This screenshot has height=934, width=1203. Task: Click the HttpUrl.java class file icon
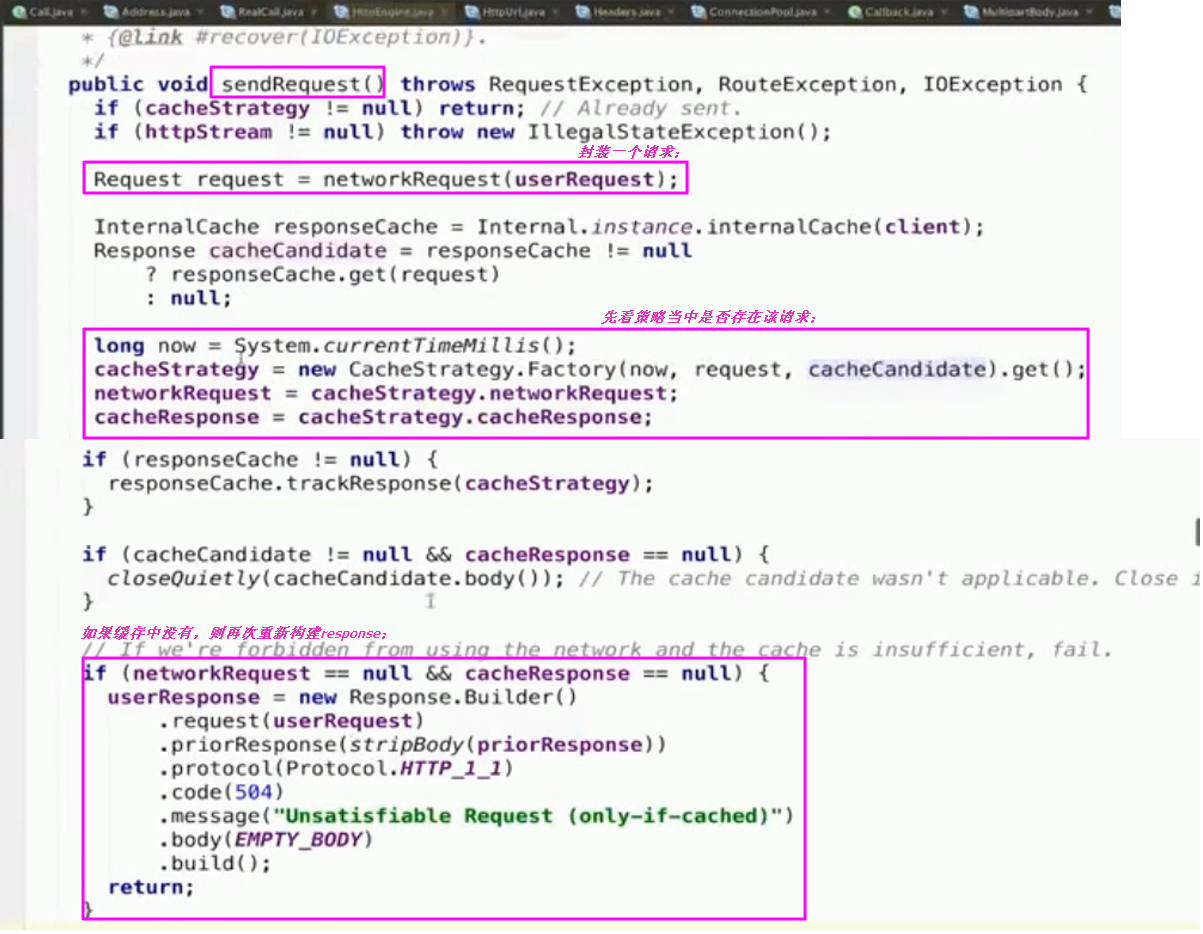coord(471,12)
